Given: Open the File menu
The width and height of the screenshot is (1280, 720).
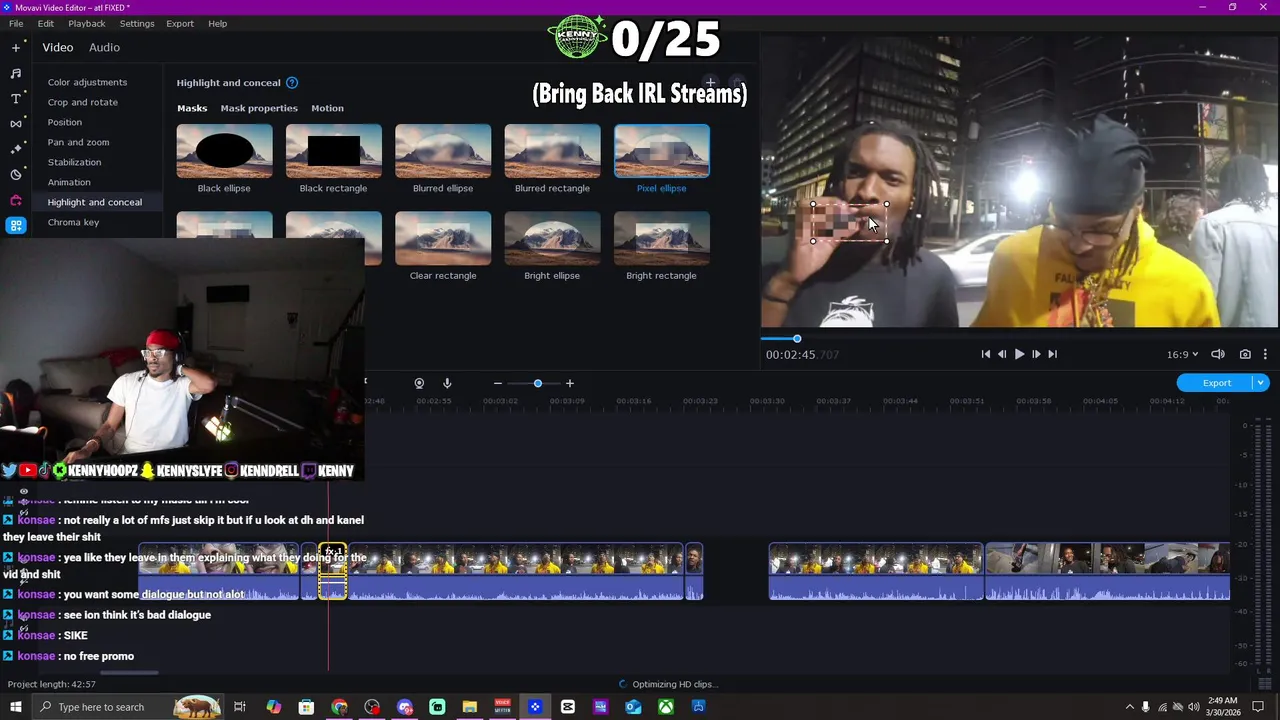Looking at the screenshot, I should point(16,23).
